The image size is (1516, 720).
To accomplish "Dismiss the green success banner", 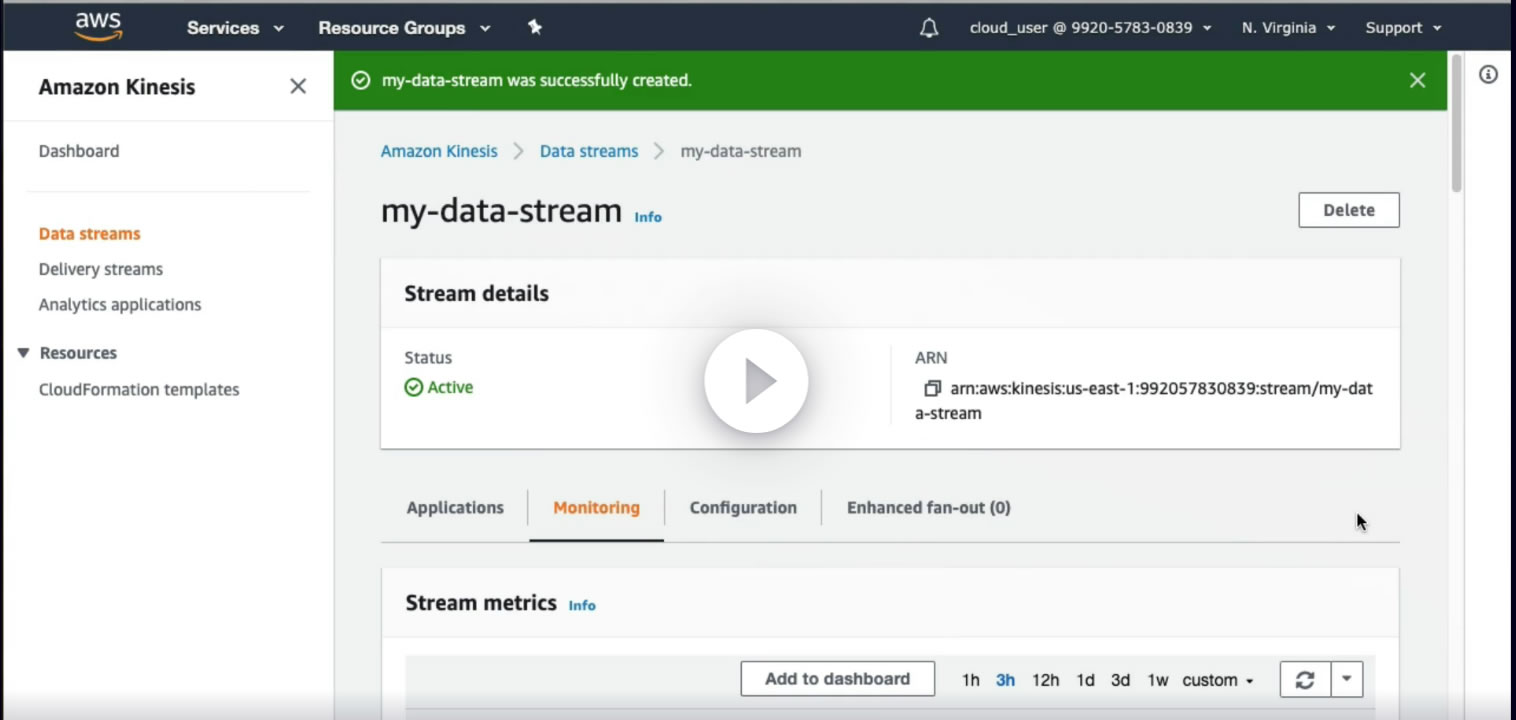I will [1417, 80].
